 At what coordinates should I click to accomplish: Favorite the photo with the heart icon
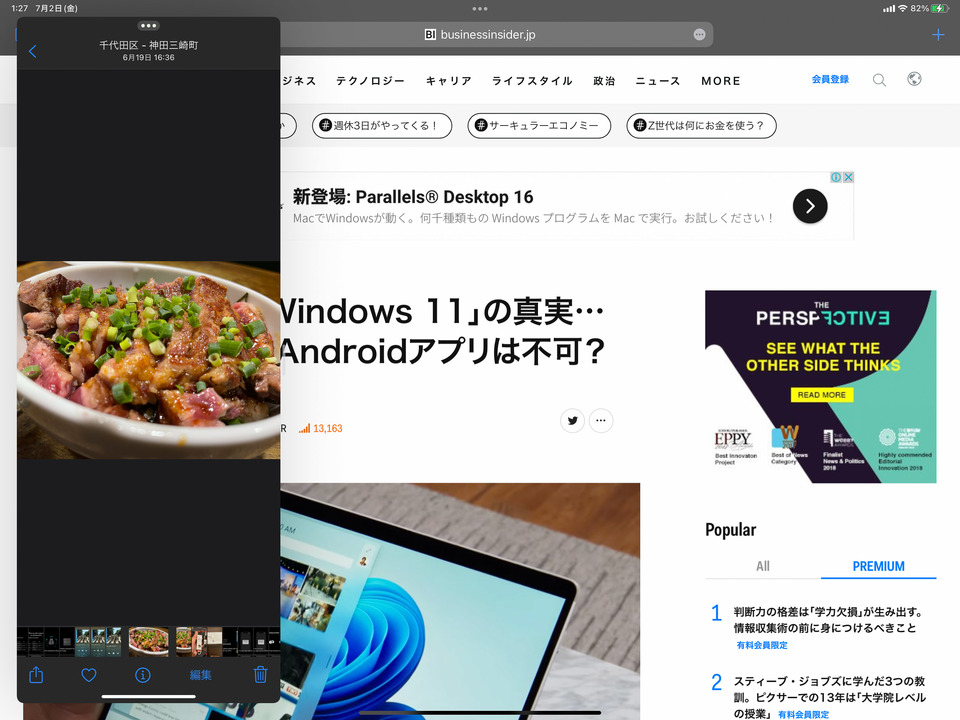[89, 675]
